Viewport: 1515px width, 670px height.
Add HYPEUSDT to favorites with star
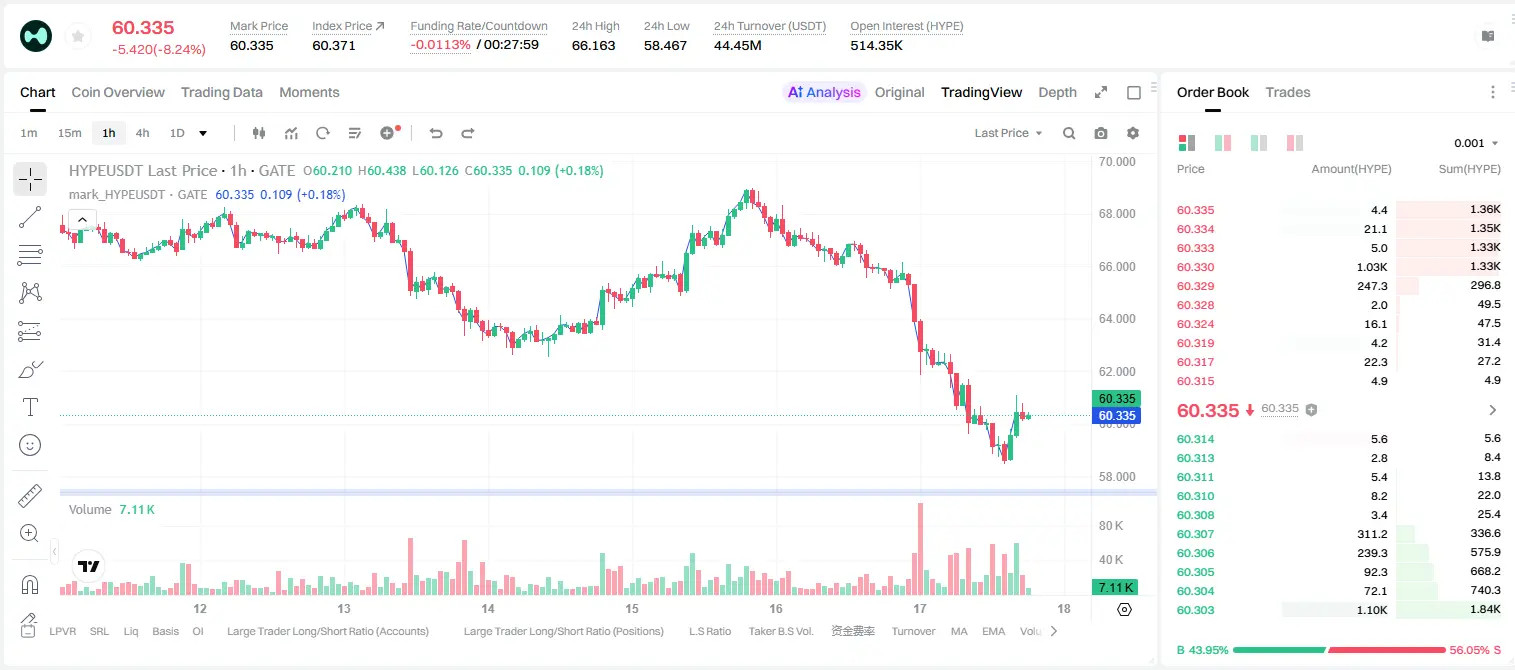coord(77,37)
